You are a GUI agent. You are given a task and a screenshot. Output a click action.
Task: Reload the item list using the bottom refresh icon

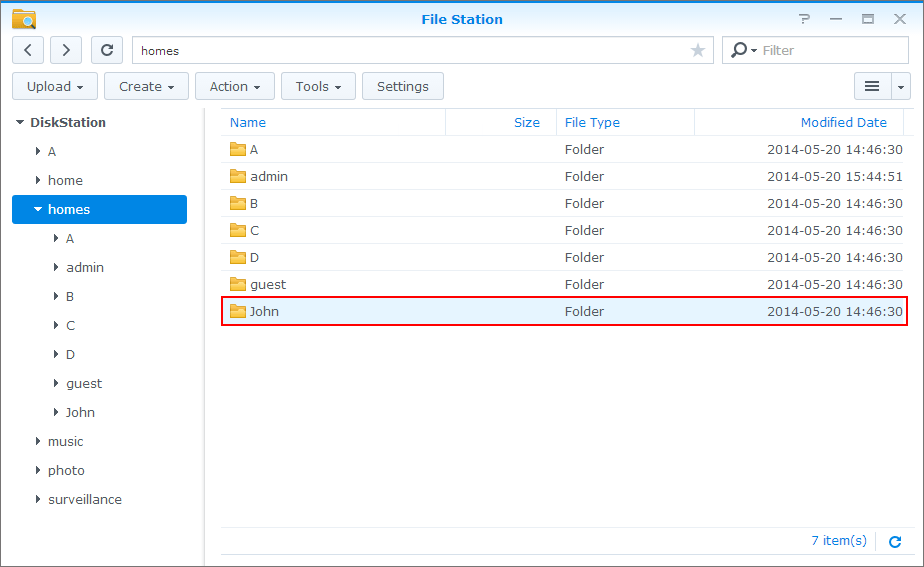click(x=895, y=542)
